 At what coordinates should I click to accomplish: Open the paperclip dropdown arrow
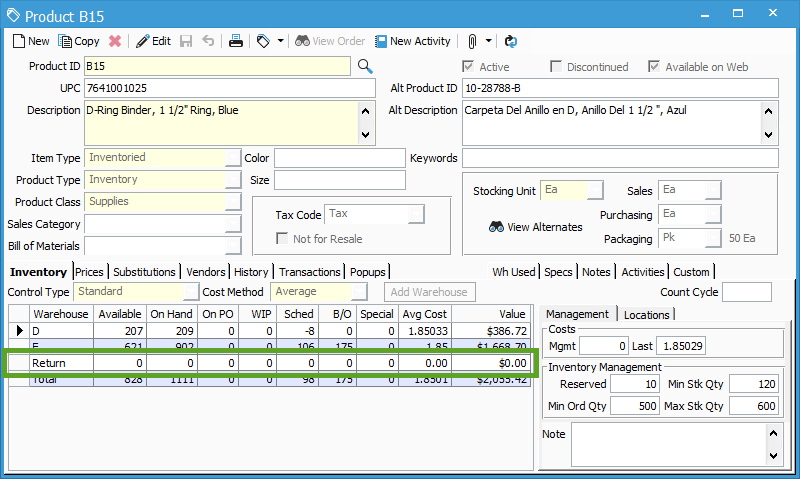[488, 41]
